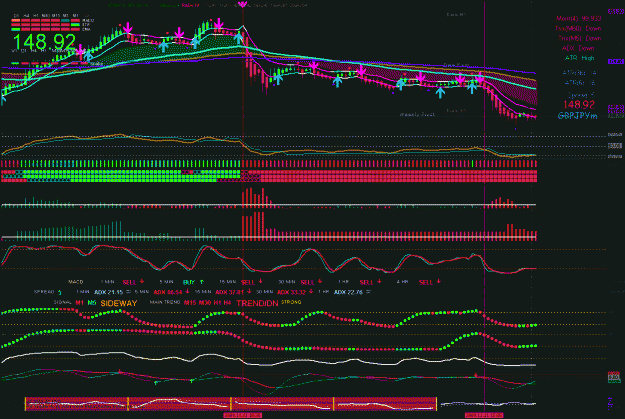Click the H4 main trend label
Viewport: 625px width, 419px height.
click(x=227, y=303)
